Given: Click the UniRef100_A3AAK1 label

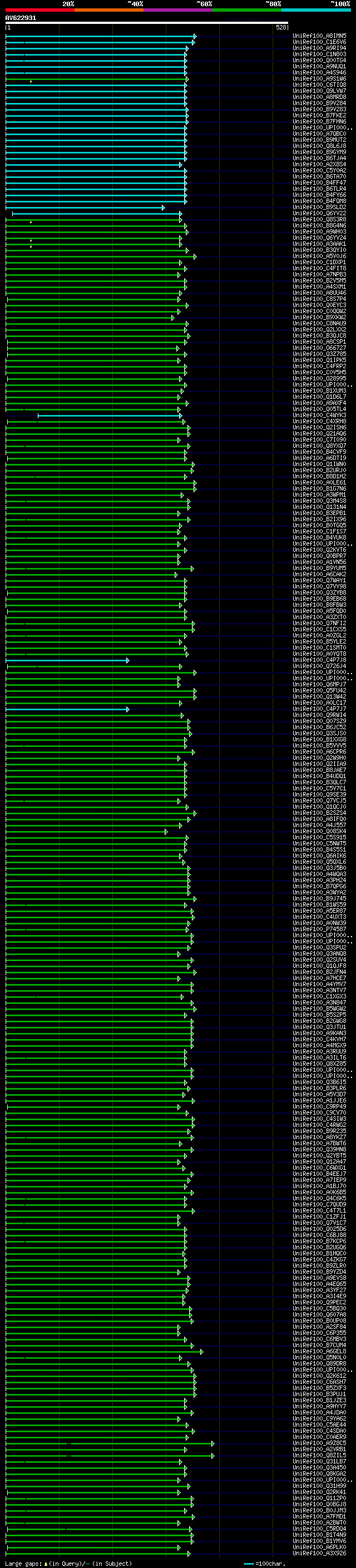Looking at the screenshot, I should [x=319, y=244].
